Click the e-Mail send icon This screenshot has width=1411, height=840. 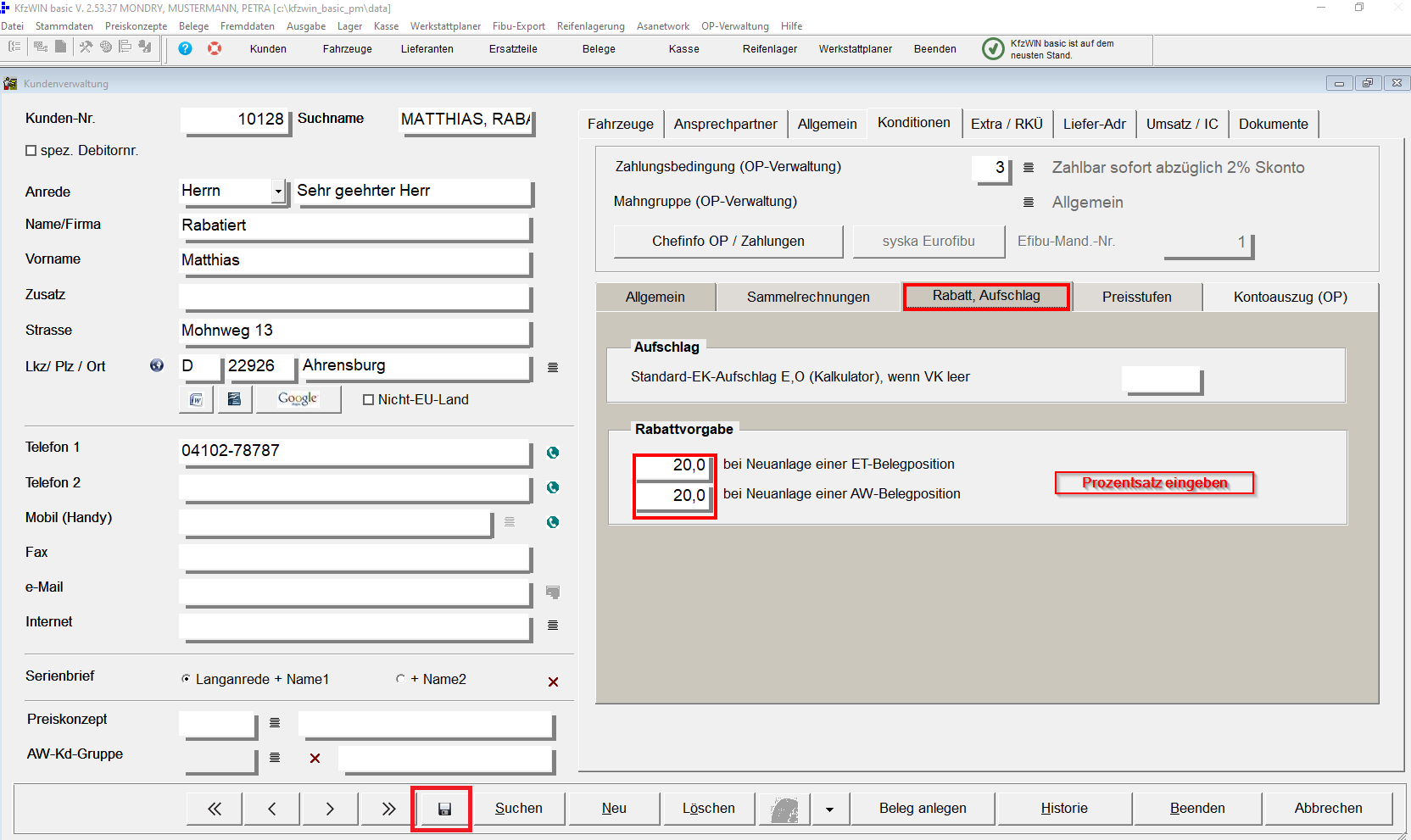coord(553,592)
